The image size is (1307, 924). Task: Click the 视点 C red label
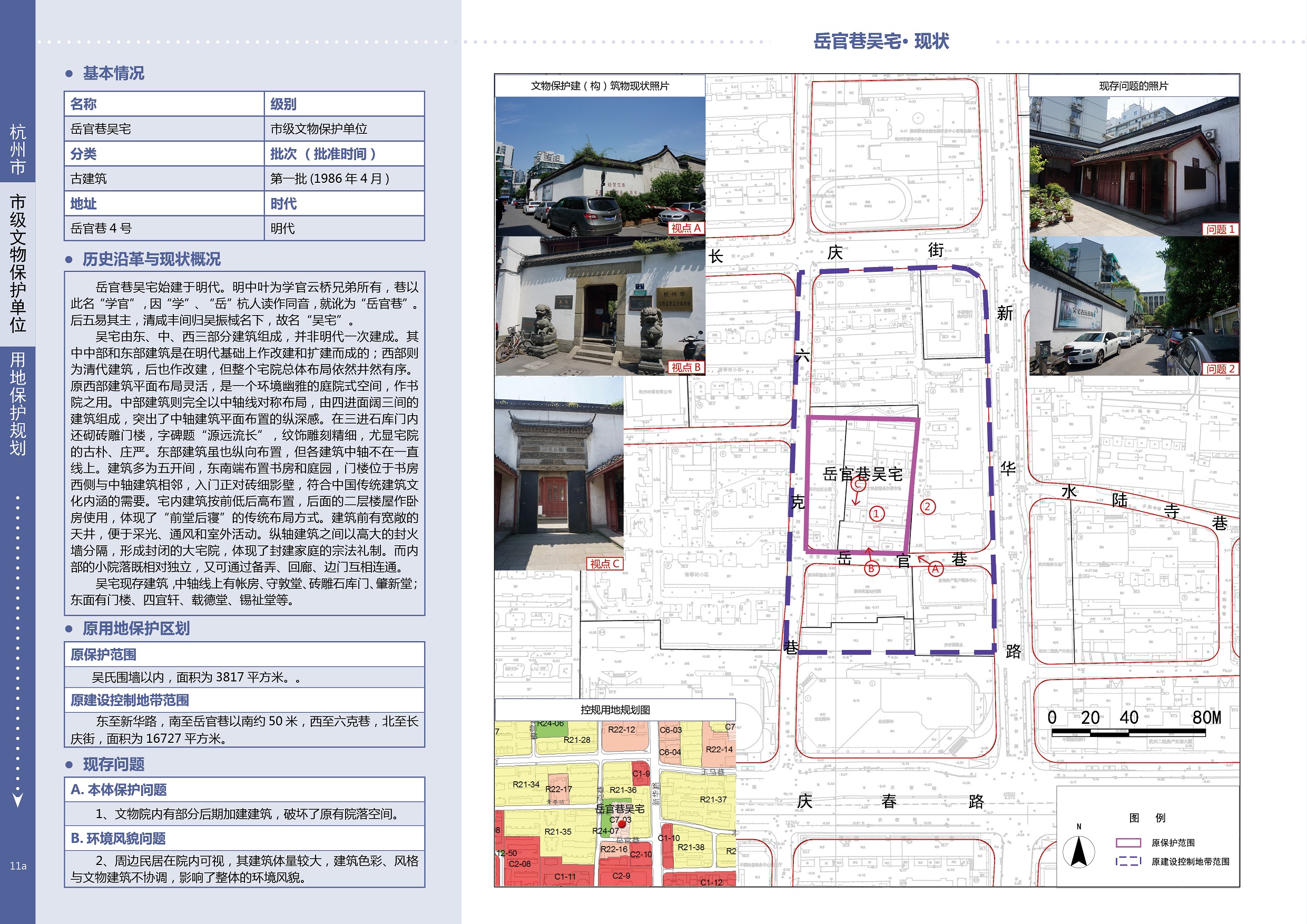click(605, 564)
